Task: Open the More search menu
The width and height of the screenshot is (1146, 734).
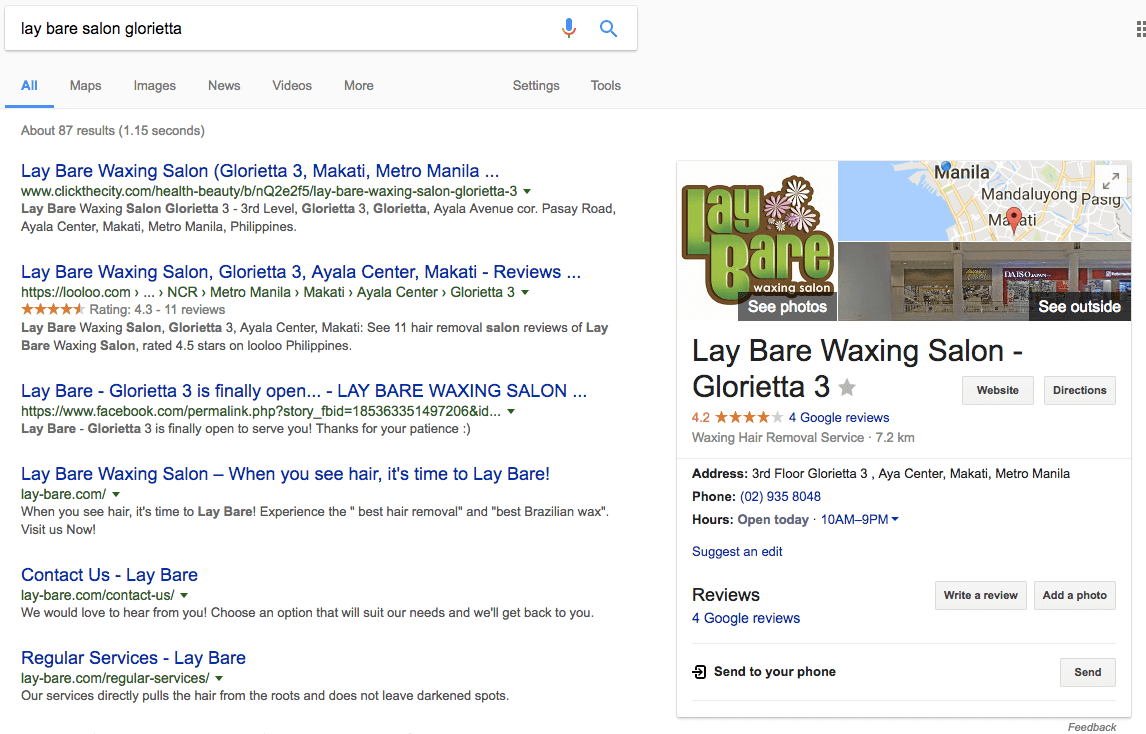Action: click(x=358, y=86)
